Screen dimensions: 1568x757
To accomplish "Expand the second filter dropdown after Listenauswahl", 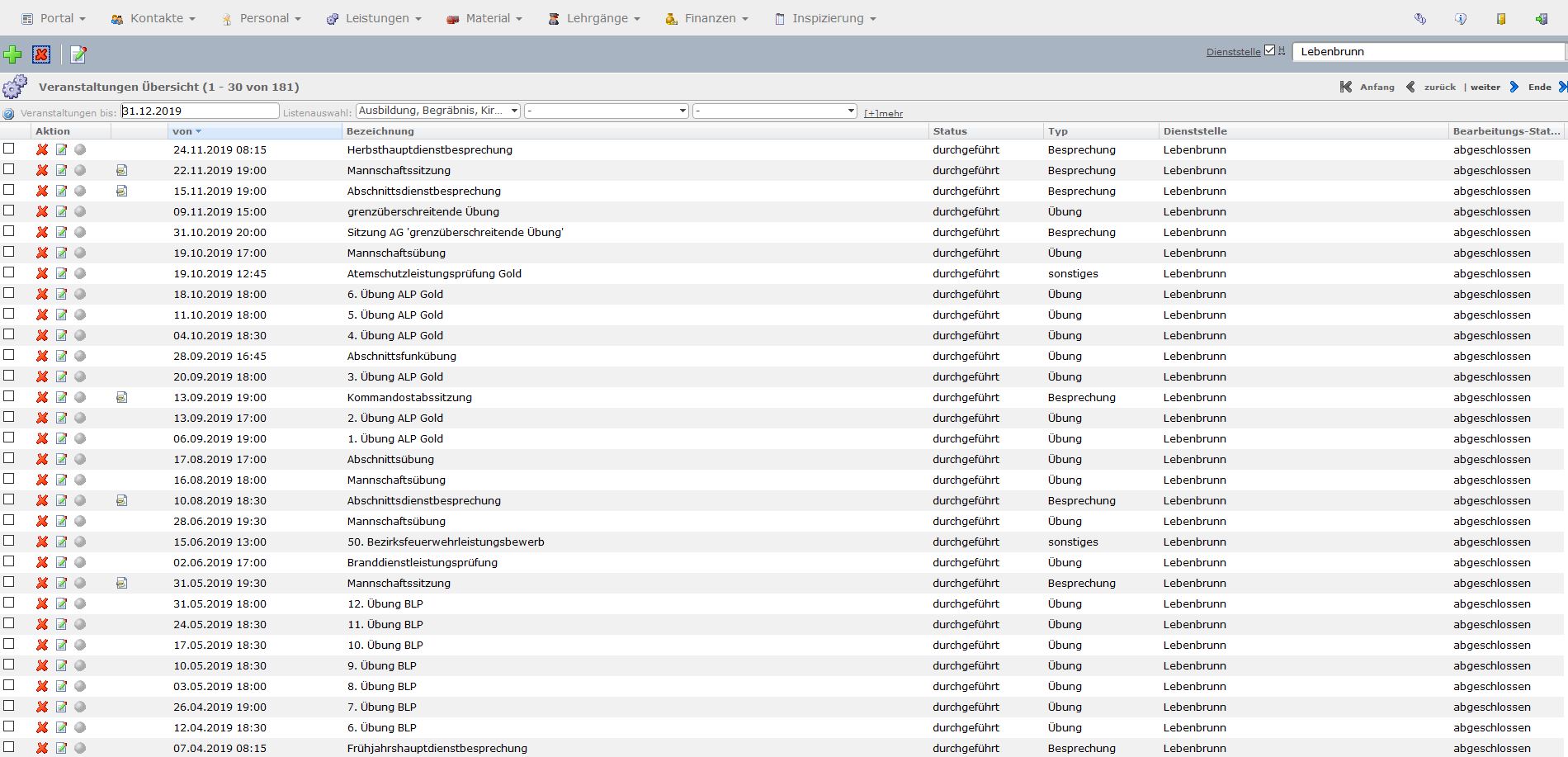I will tap(607, 111).
